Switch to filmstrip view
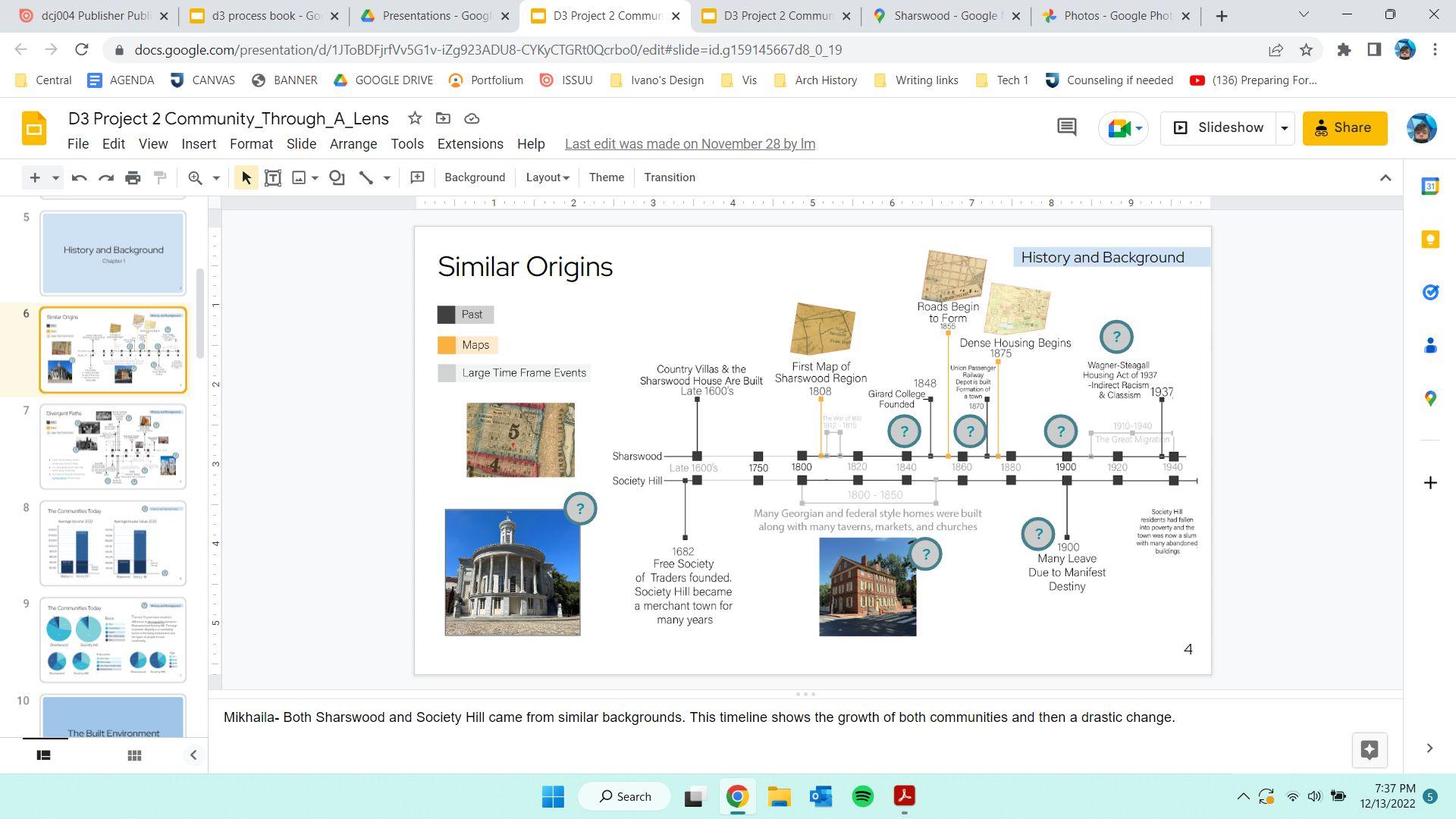The height and width of the screenshot is (819, 1456). click(44, 755)
